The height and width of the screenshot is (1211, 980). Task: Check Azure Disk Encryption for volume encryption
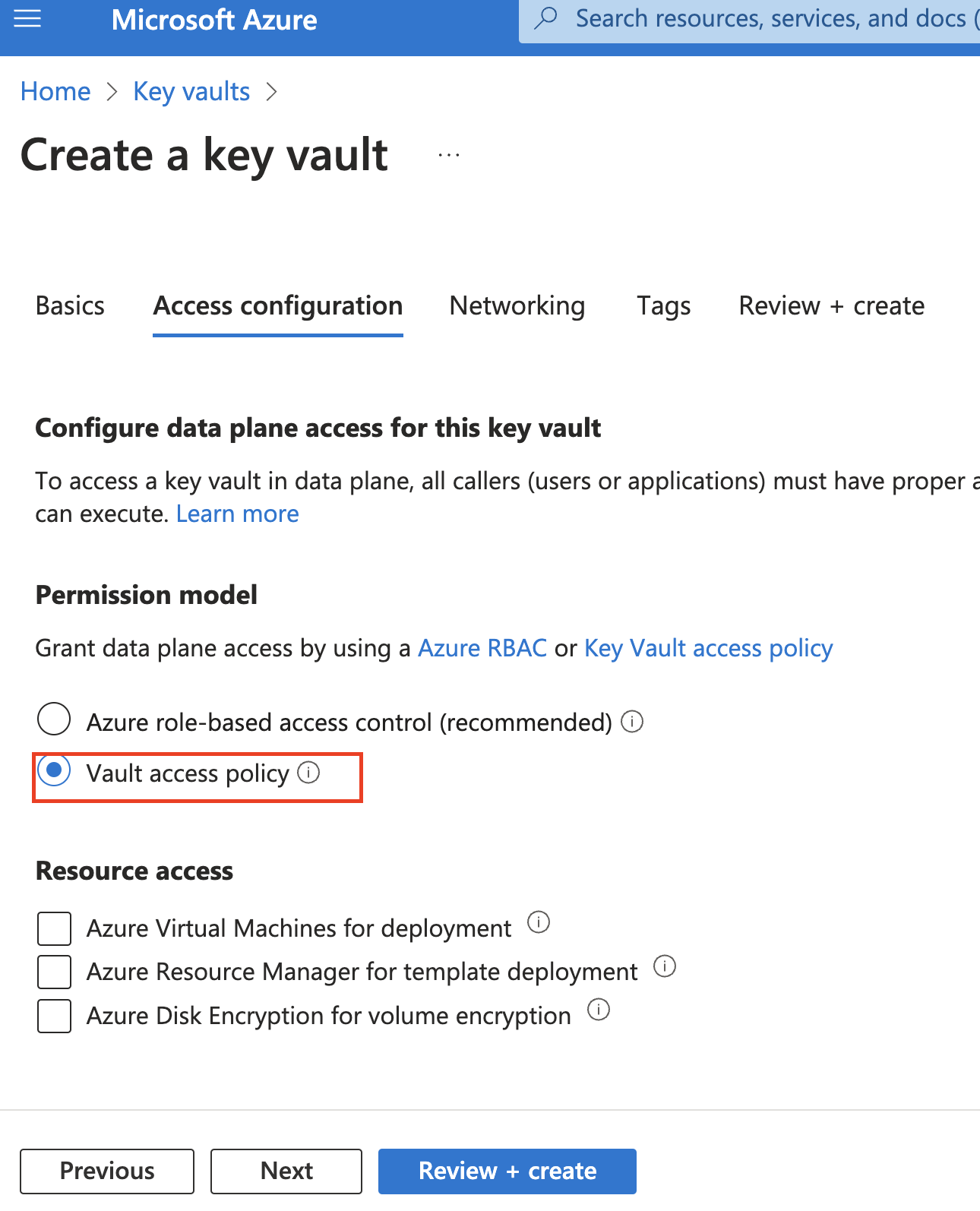click(53, 1016)
